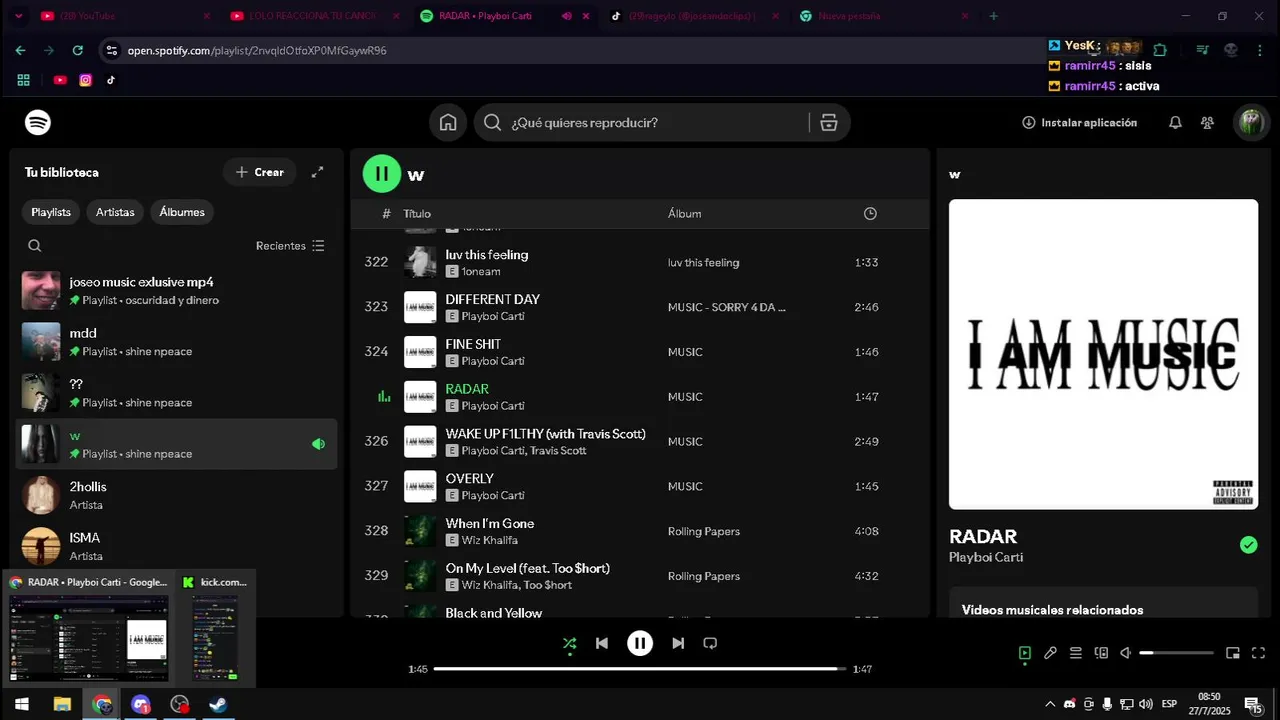Screen dimensions: 1280x720
Task: Enter full screen mode
Action: pyautogui.click(x=1258, y=653)
